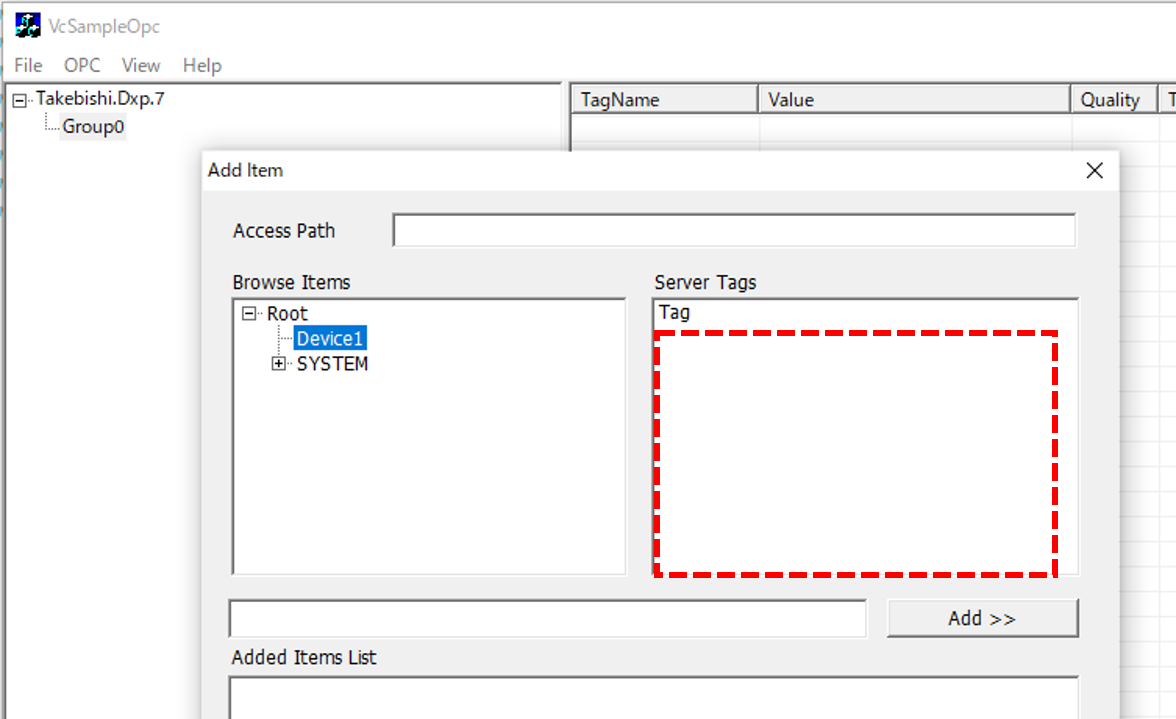1176x719 pixels.
Task: Collapse the Root node in Browse Items
Action: click(249, 314)
